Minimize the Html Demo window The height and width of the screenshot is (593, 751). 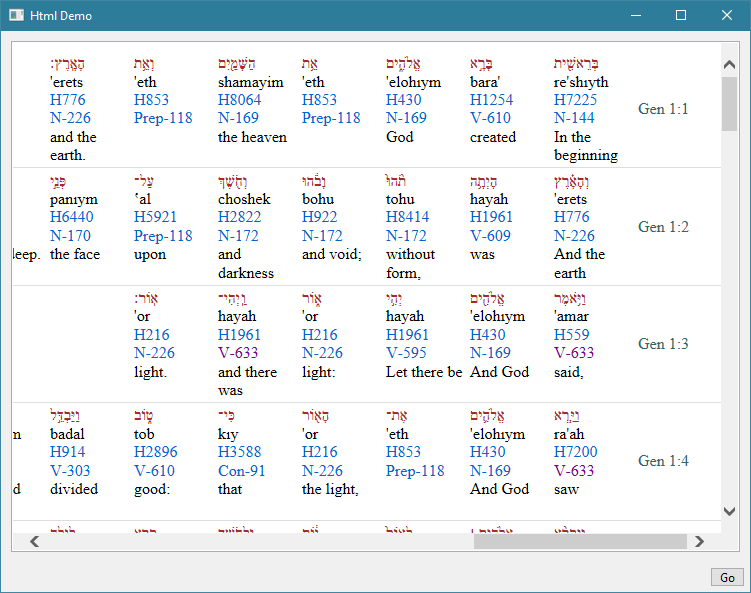(636, 15)
